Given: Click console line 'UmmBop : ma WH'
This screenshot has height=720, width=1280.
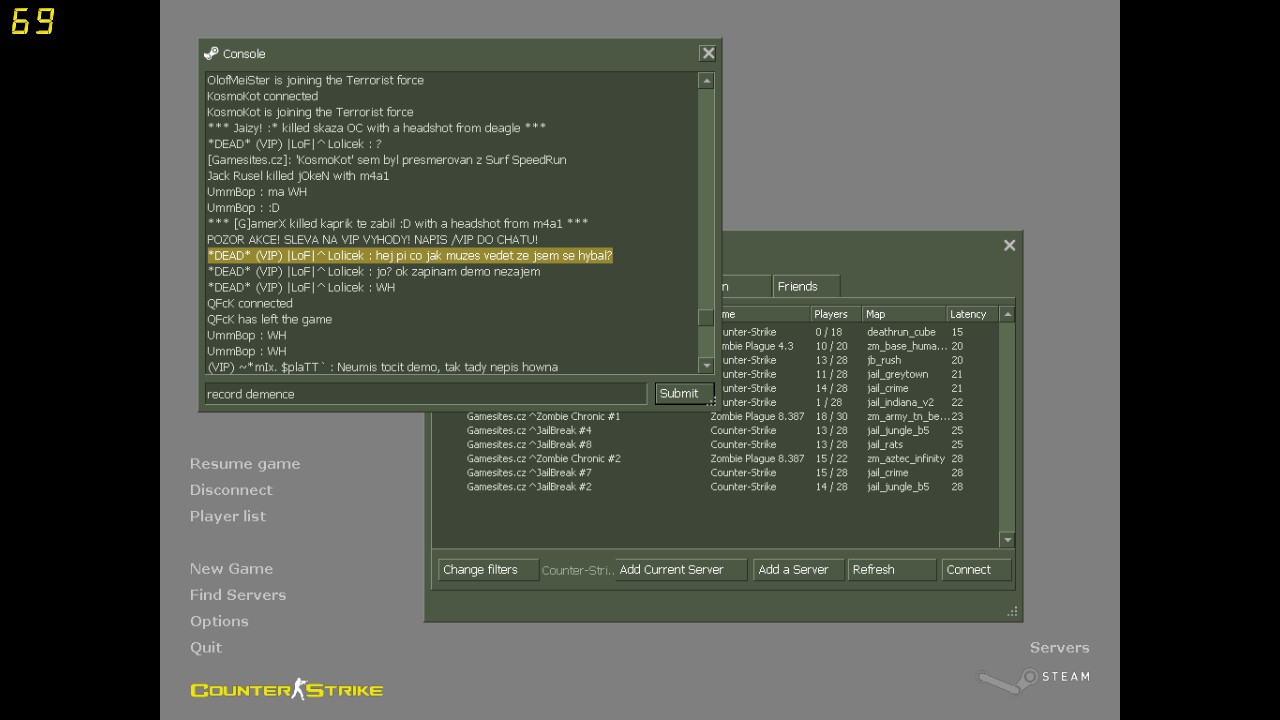Looking at the screenshot, I should tap(257, 192).
